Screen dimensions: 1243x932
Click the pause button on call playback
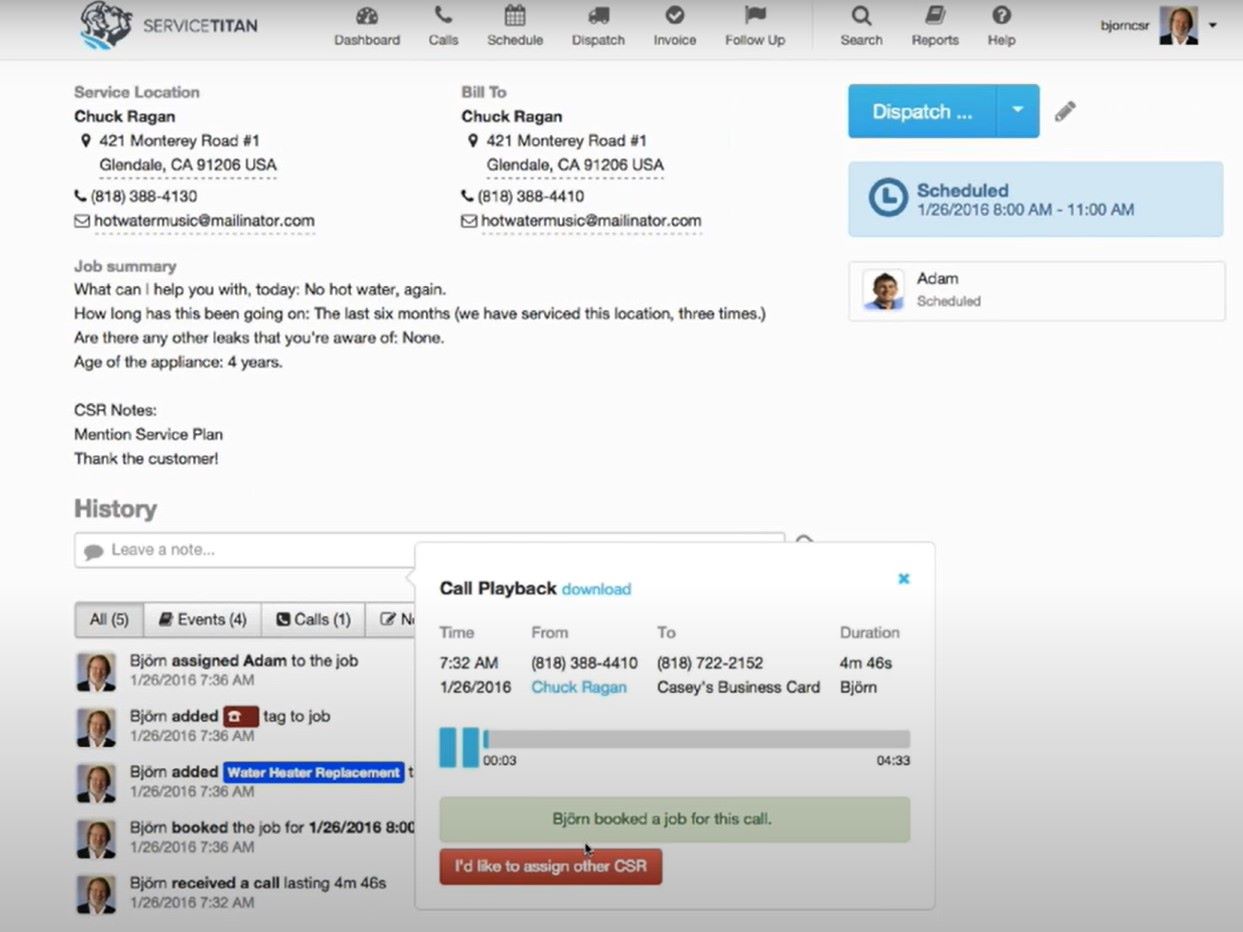coord(459,747)
